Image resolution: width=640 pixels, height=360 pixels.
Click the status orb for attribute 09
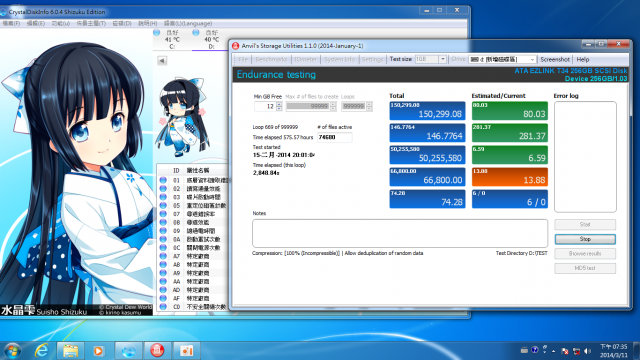pyautogui.click(x=163, y=231)
